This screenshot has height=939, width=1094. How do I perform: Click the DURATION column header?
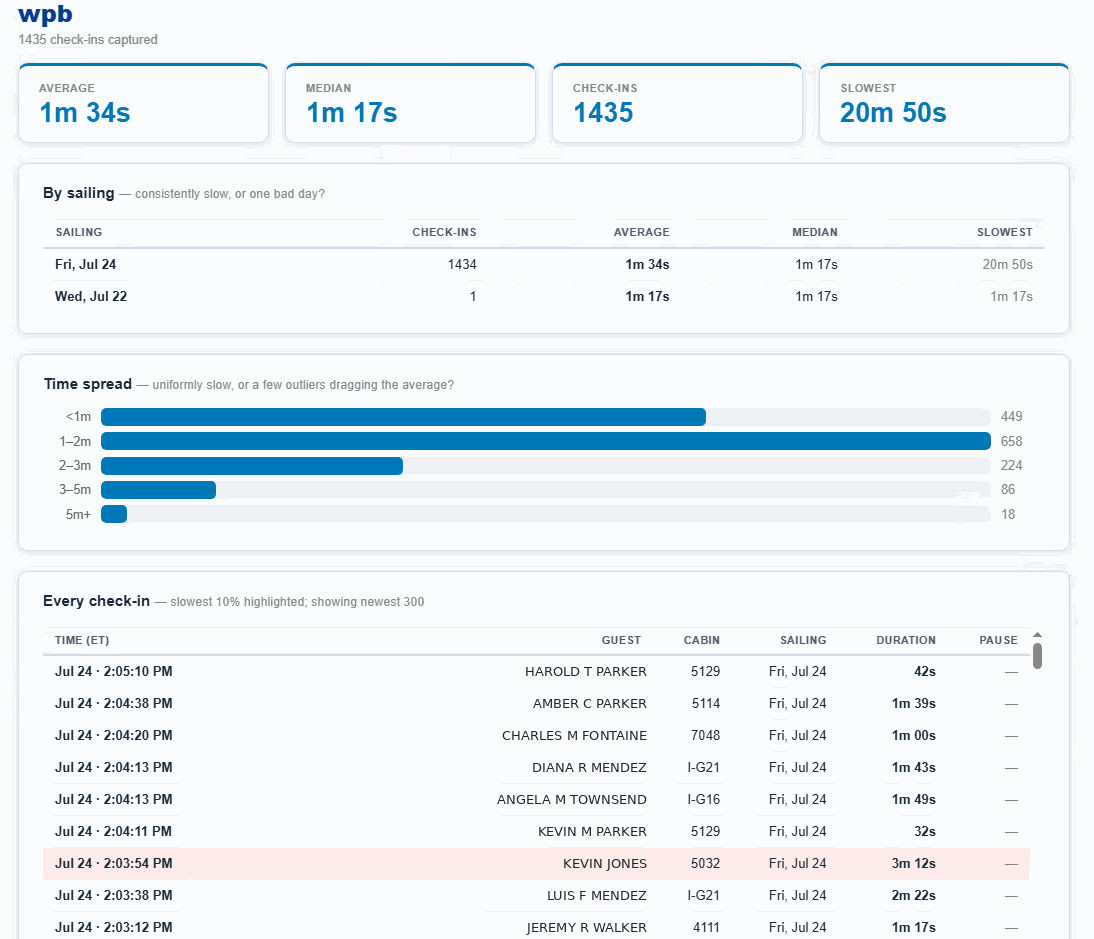tap(906, 640)
